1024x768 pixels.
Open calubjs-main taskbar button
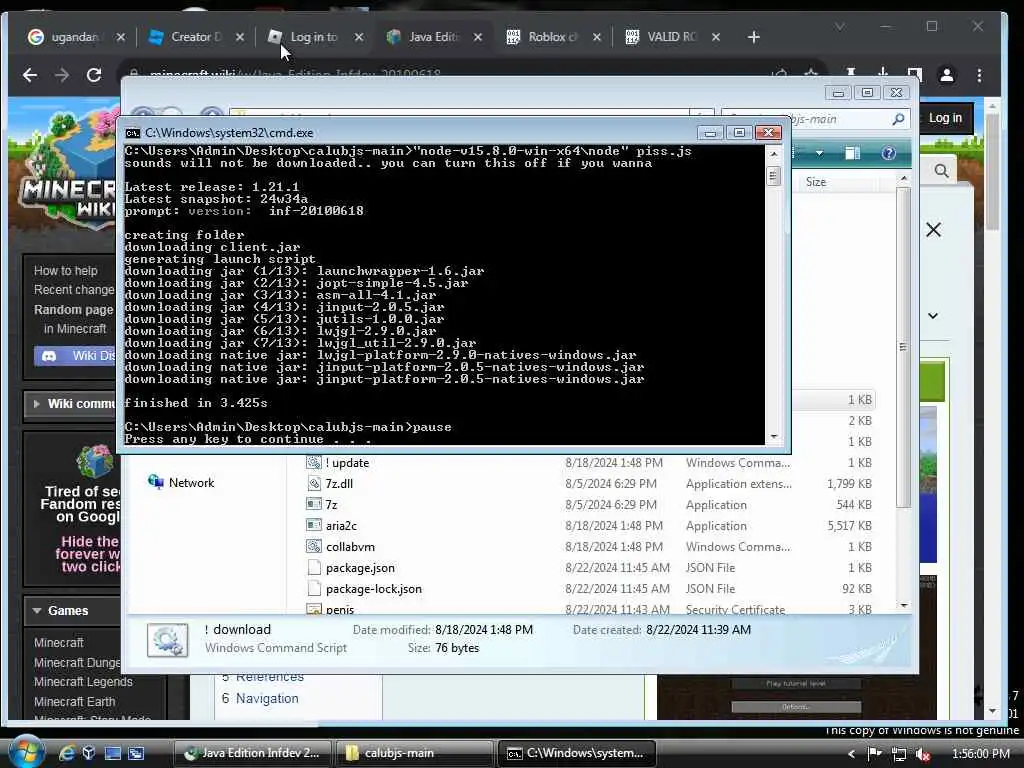414,753
